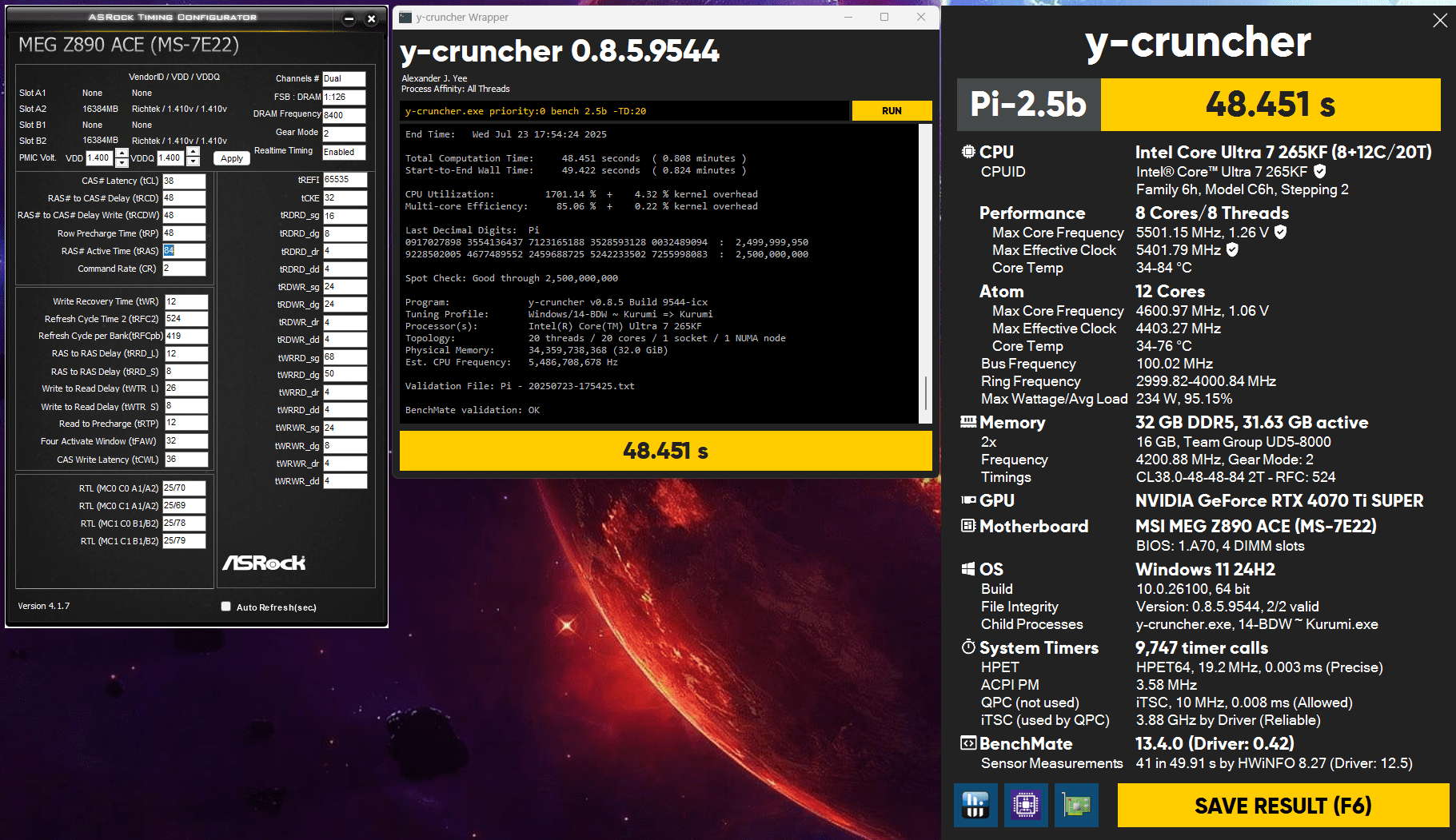Click 'BenchMate validation: OK' output line

click(x=473, y=410)
